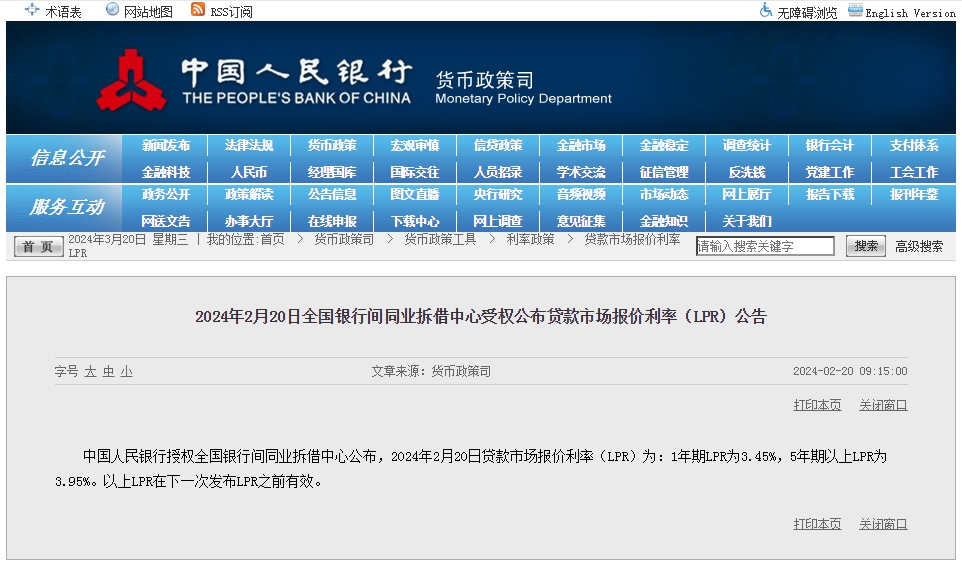Click the 首页 home button

click(x=38, y=246)
